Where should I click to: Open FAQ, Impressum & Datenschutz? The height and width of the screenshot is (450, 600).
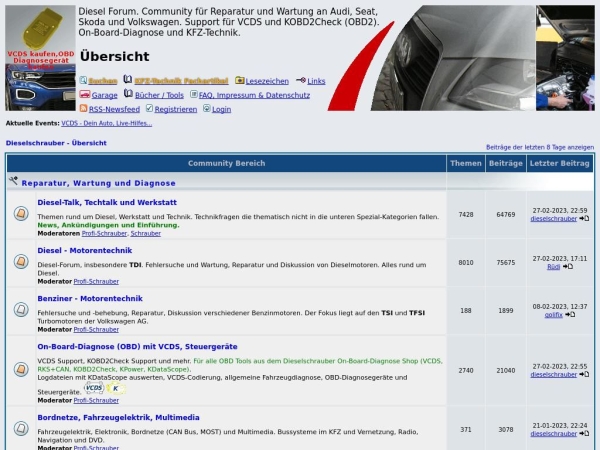click(x=254, y=95)
